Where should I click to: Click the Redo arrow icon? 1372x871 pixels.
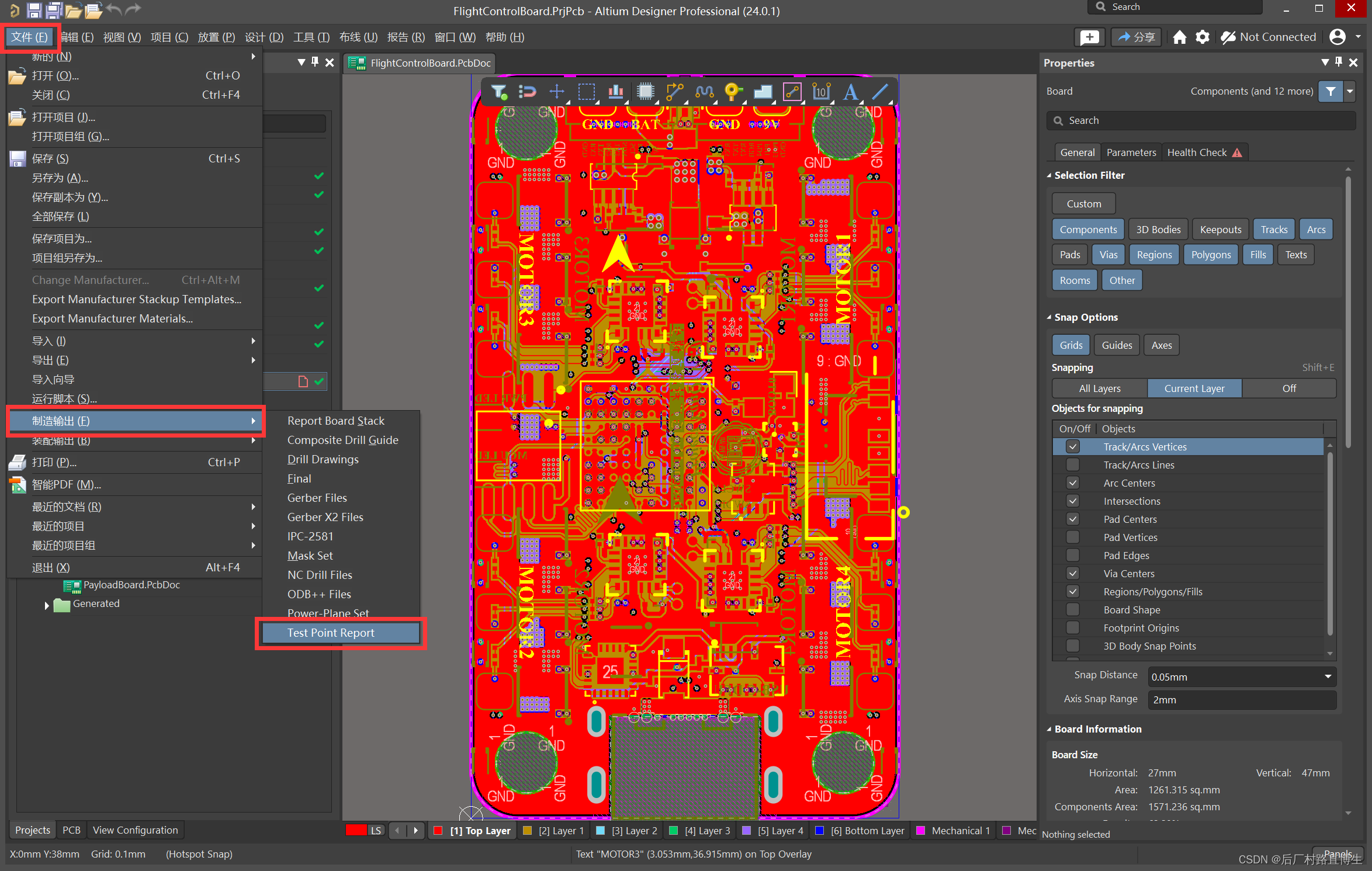coord(134,9)
